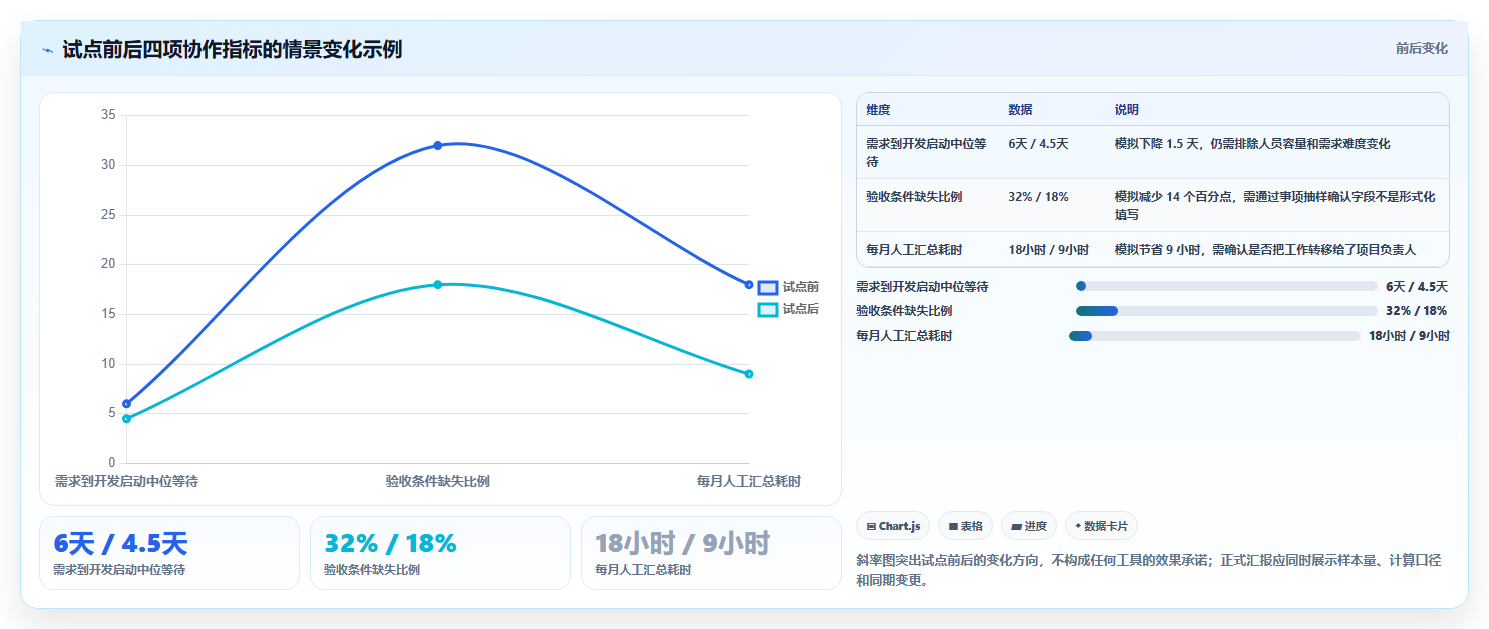The height and width of the screenshot is (629, 1489).
Task: Click the 试点后 data point at 18
Action: tap(437, 285)
